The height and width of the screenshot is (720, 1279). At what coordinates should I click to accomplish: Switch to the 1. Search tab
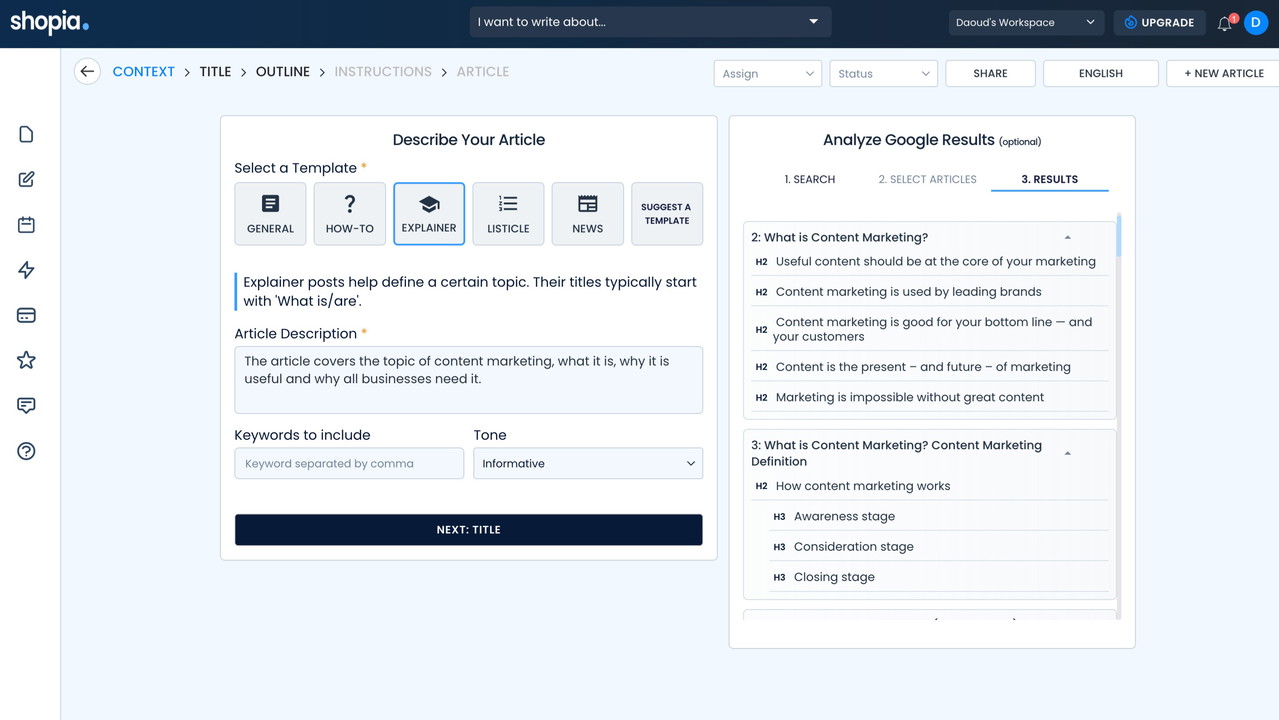(809, 180)
